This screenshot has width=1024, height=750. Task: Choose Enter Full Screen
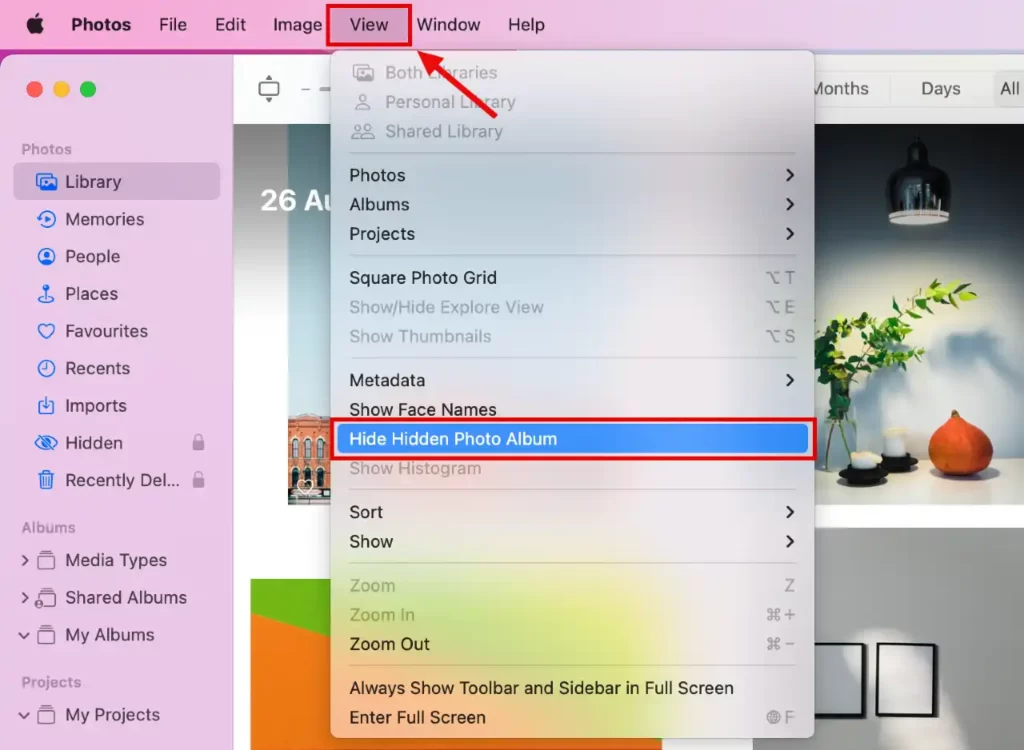(x=572, y=717)
